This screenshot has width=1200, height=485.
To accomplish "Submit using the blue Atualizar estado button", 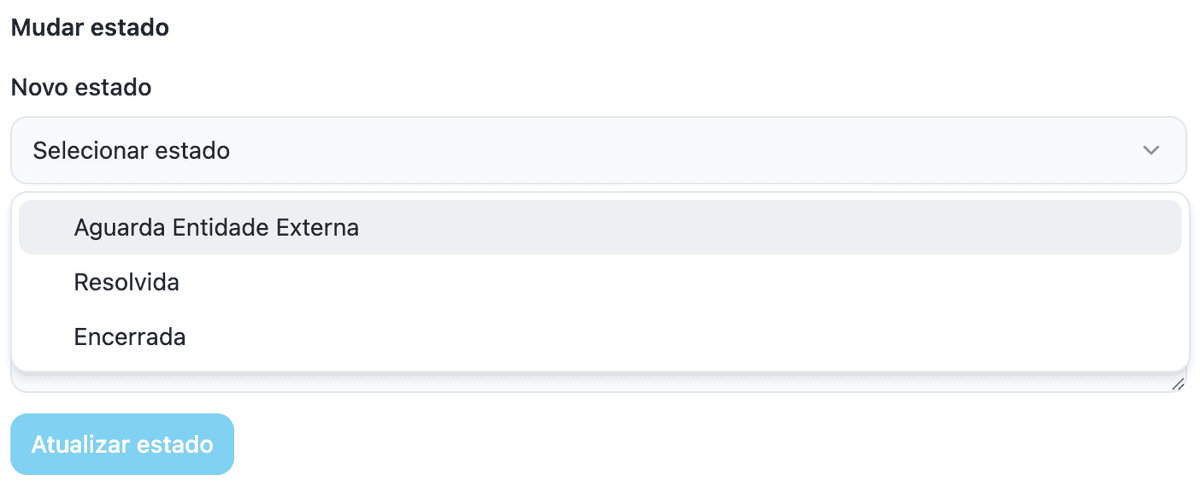I will point(122,444).
